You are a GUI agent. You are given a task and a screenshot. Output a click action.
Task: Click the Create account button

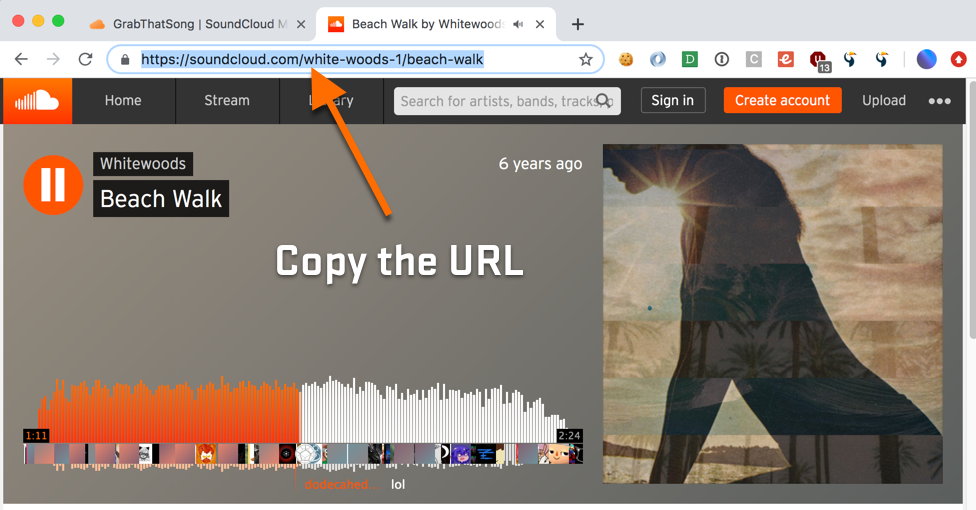click(782, 100)
